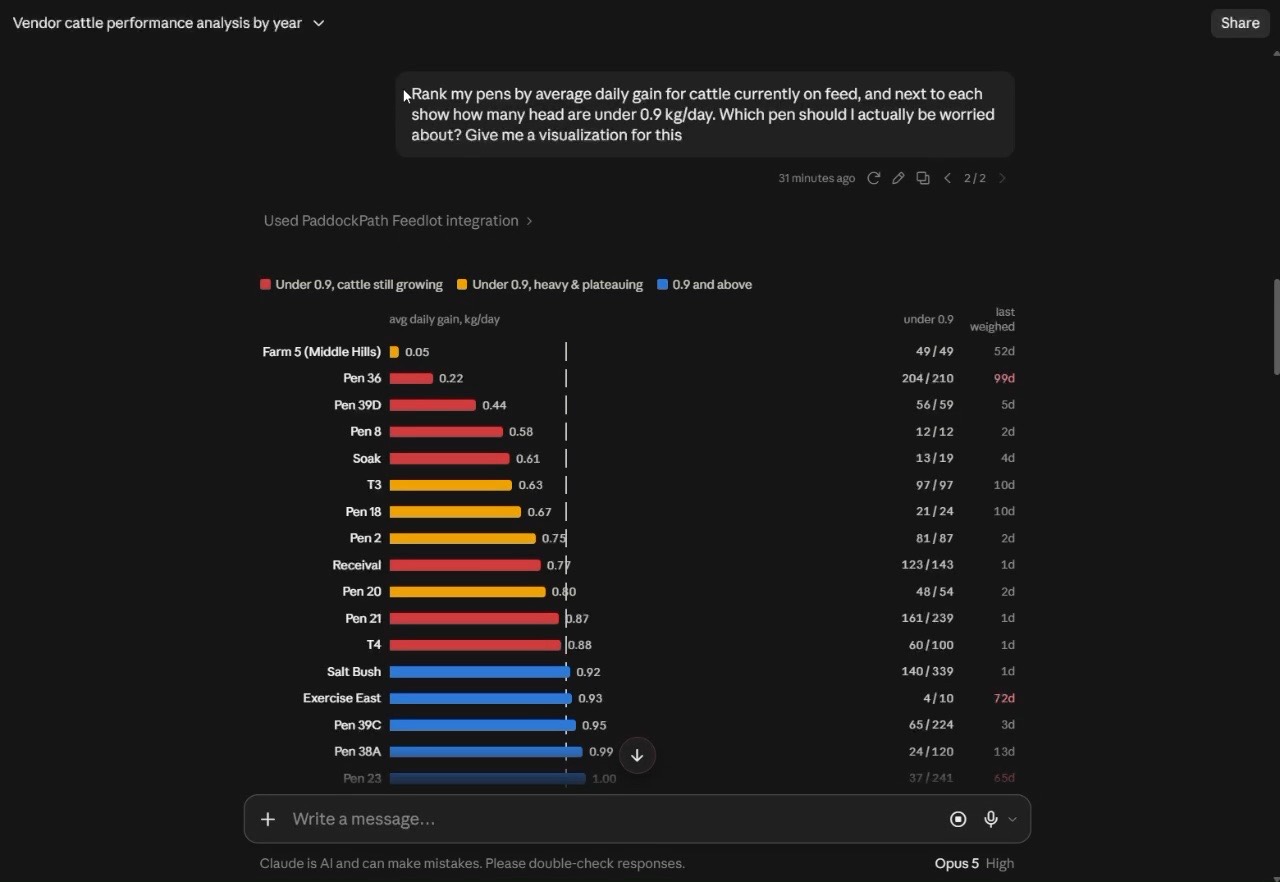The width and height of the screenshot is (1280, 882).
Task: Select the Salt Bush blue bar
Action: [480, 672]
